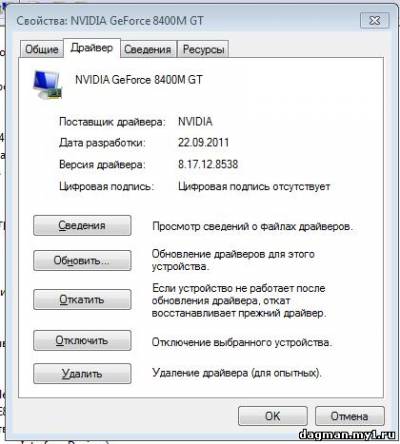Click the driver version value 8.17.12.8538
The height and width of the screenshot is (444, 400).
[x=208, y=164]
